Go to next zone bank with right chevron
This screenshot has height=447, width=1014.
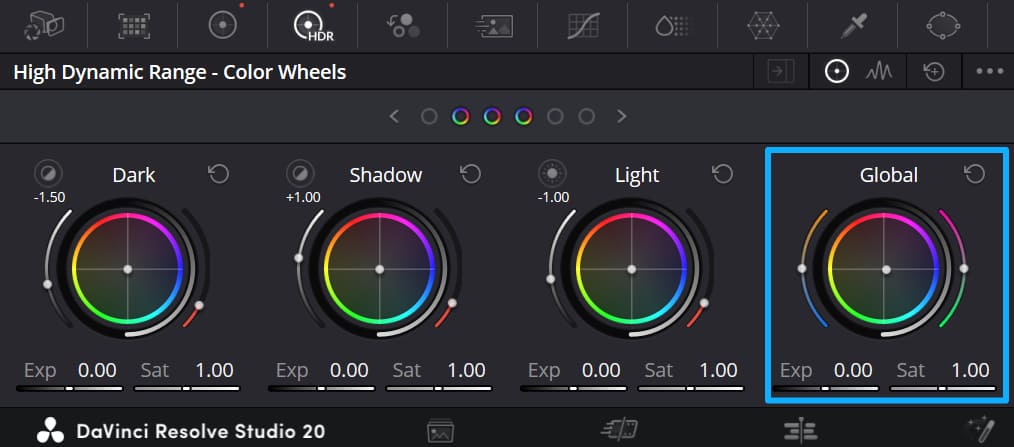[621, 116]
